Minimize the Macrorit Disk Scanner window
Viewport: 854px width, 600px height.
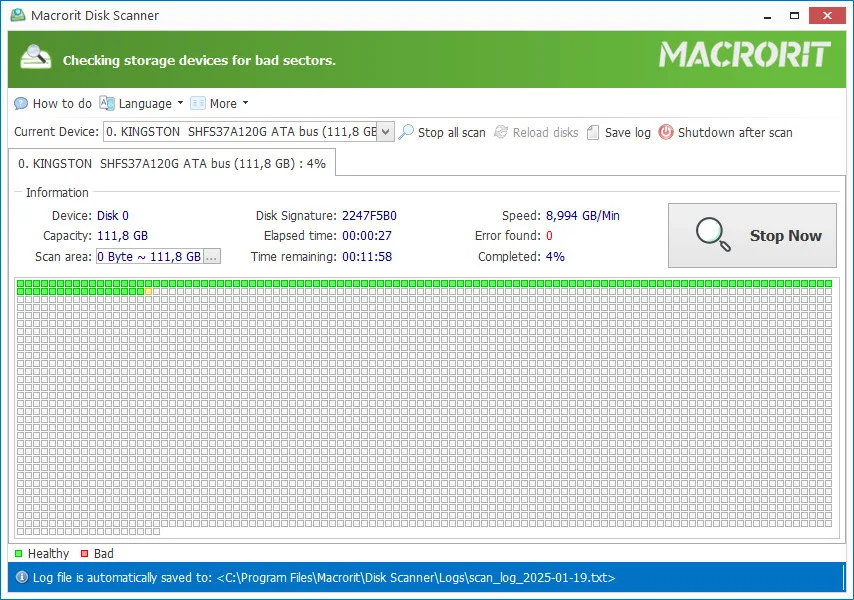(x=767, y=16)
